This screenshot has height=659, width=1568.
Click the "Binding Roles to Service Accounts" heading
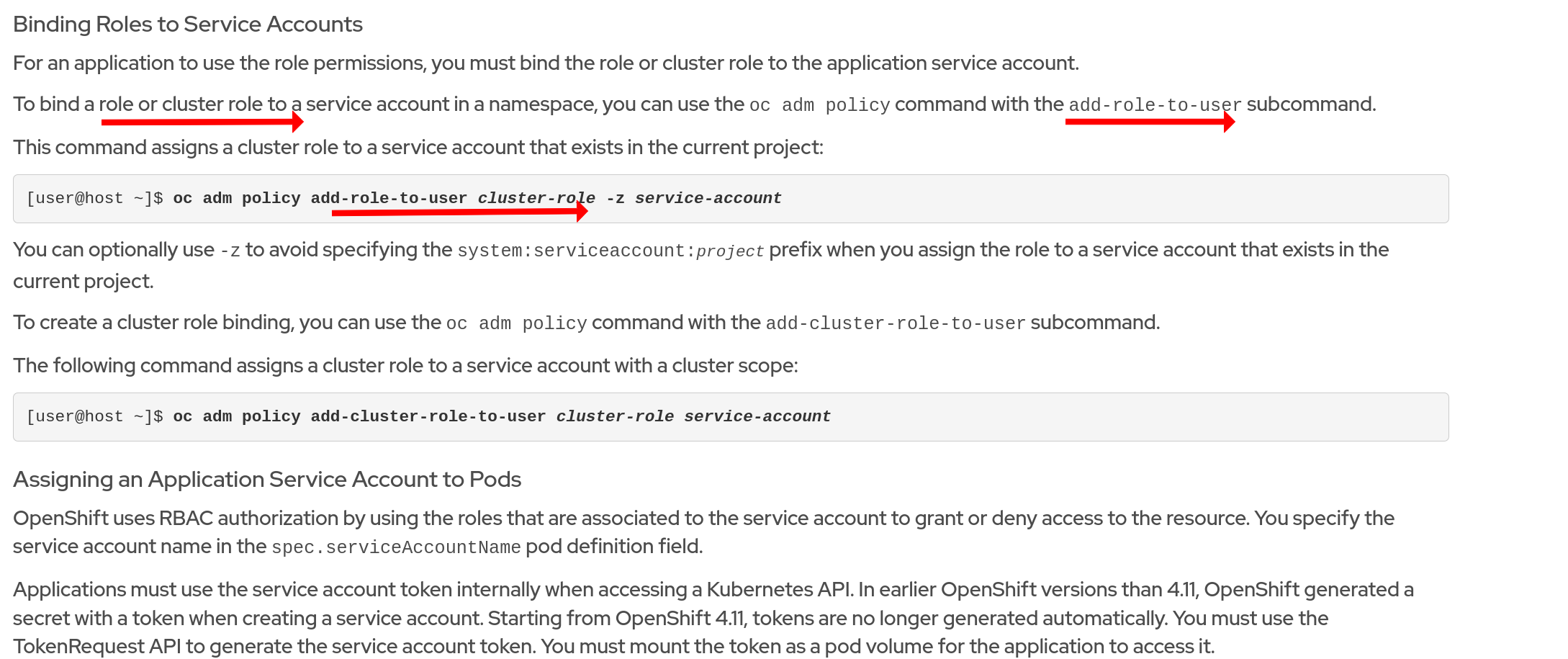point(187,24)
